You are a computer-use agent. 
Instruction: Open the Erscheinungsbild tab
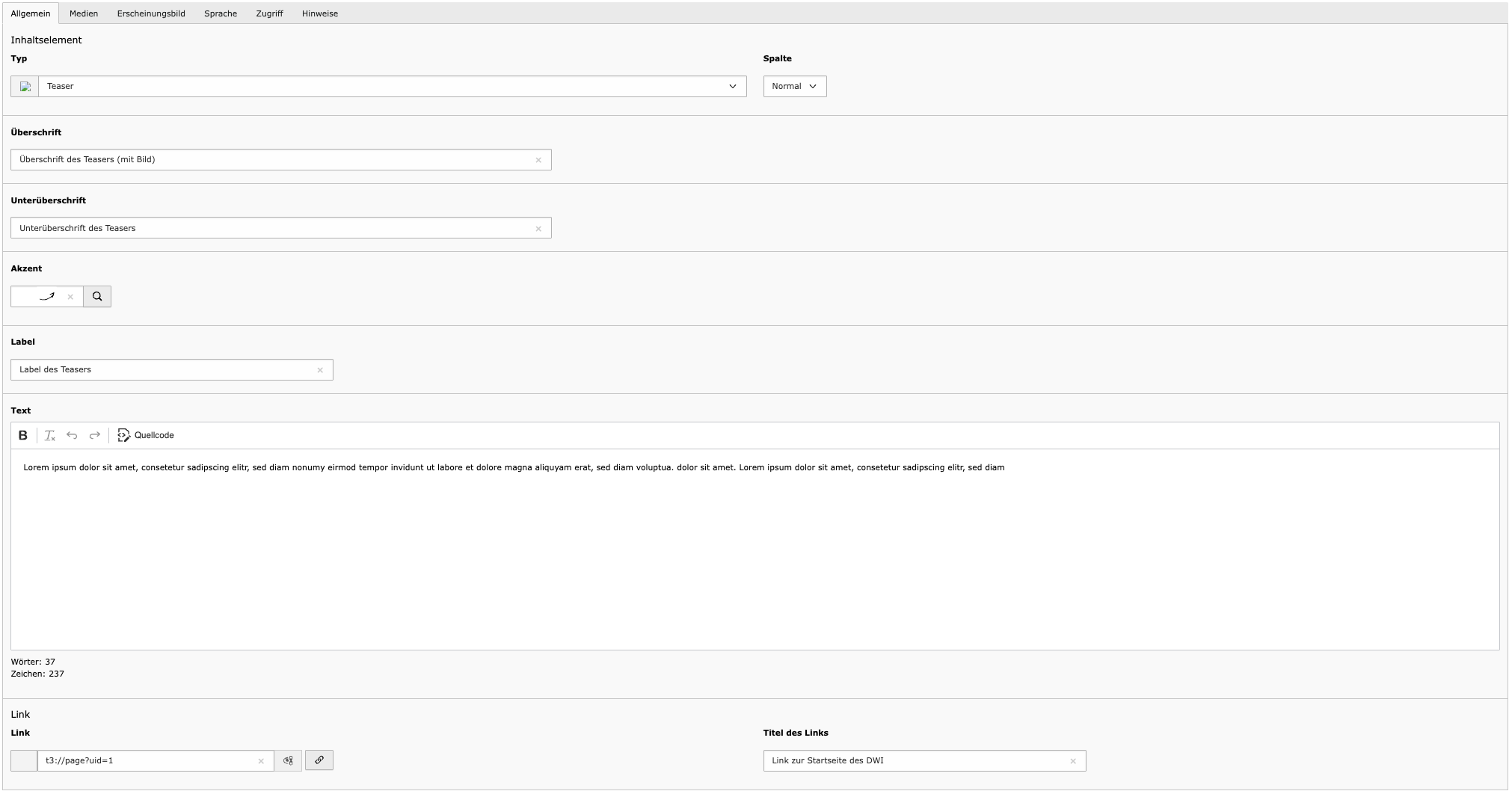tap(151, 13)
